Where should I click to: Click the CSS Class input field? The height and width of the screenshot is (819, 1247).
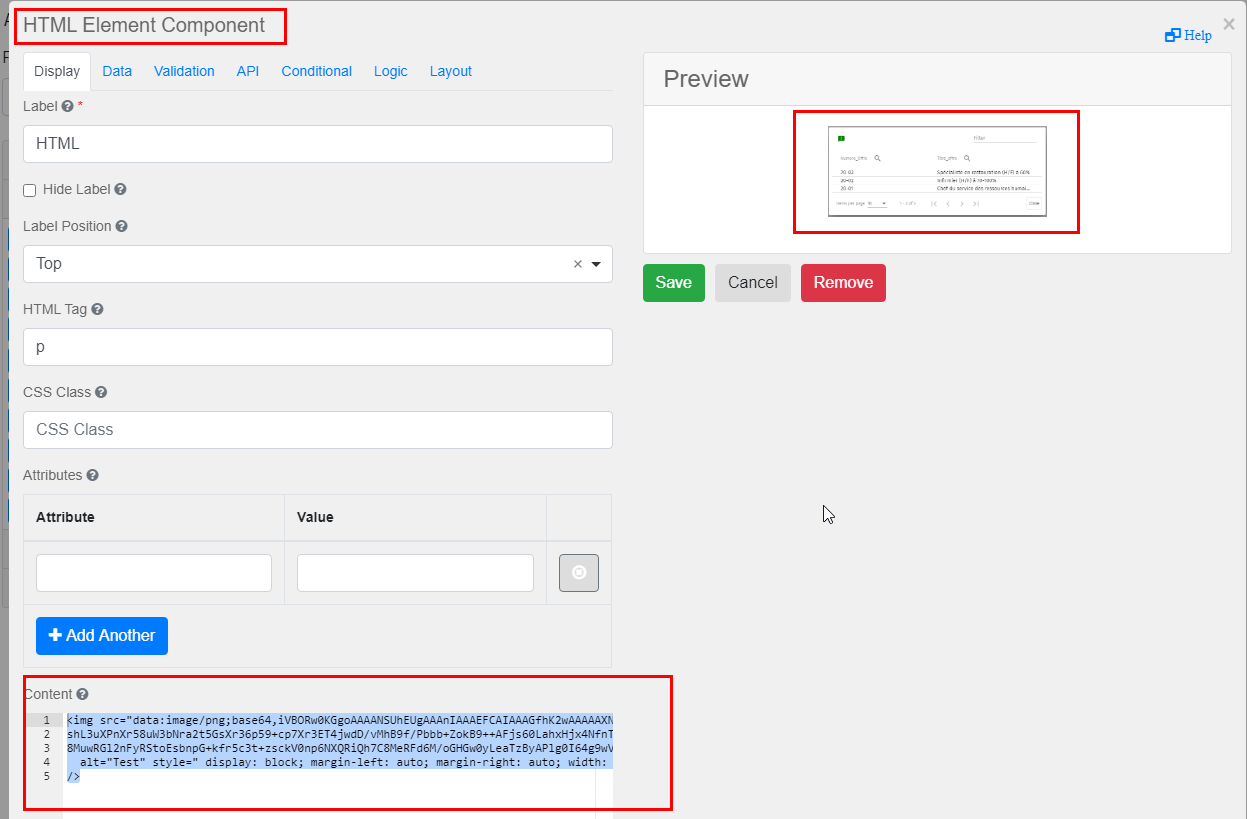[317, 430]
